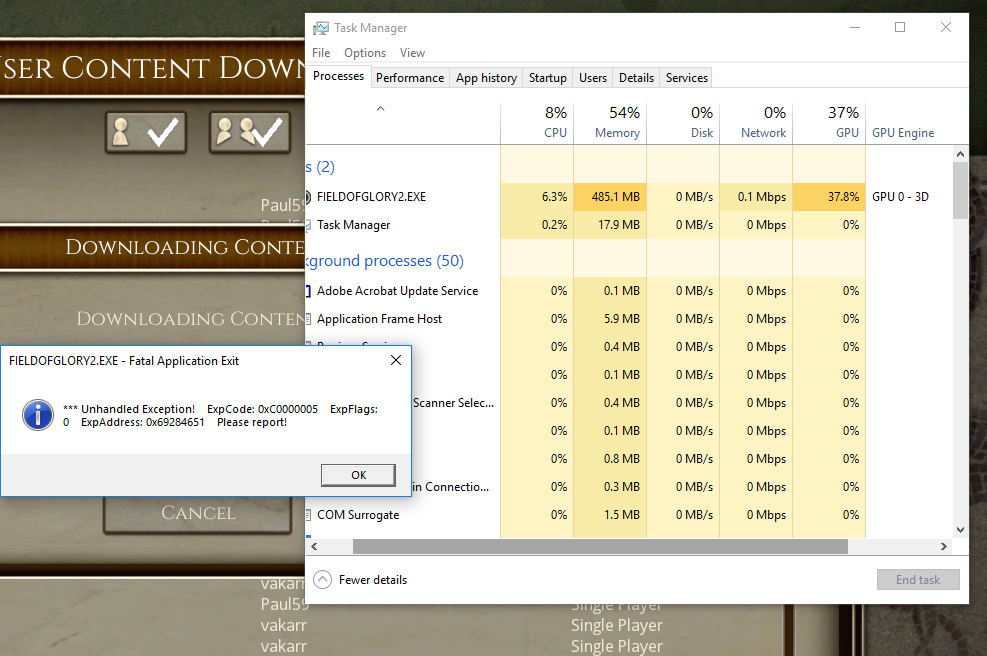Click the sort chevron above the Name column
The width and height of the screenshot is (987, 656).
380,108
